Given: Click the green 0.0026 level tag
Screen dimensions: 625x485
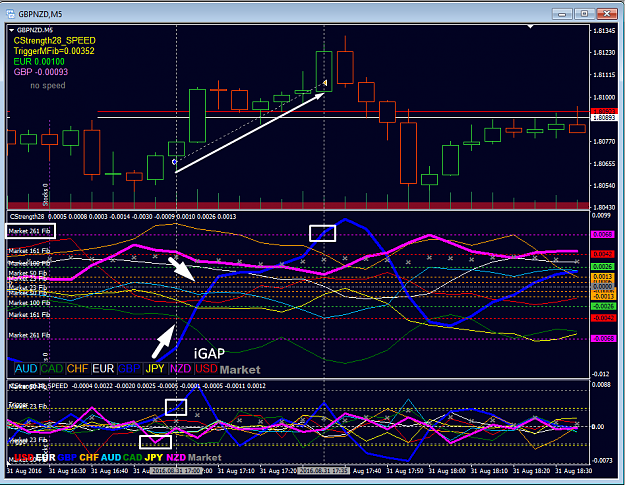Looking at the screenshot, I should point(603,267).
